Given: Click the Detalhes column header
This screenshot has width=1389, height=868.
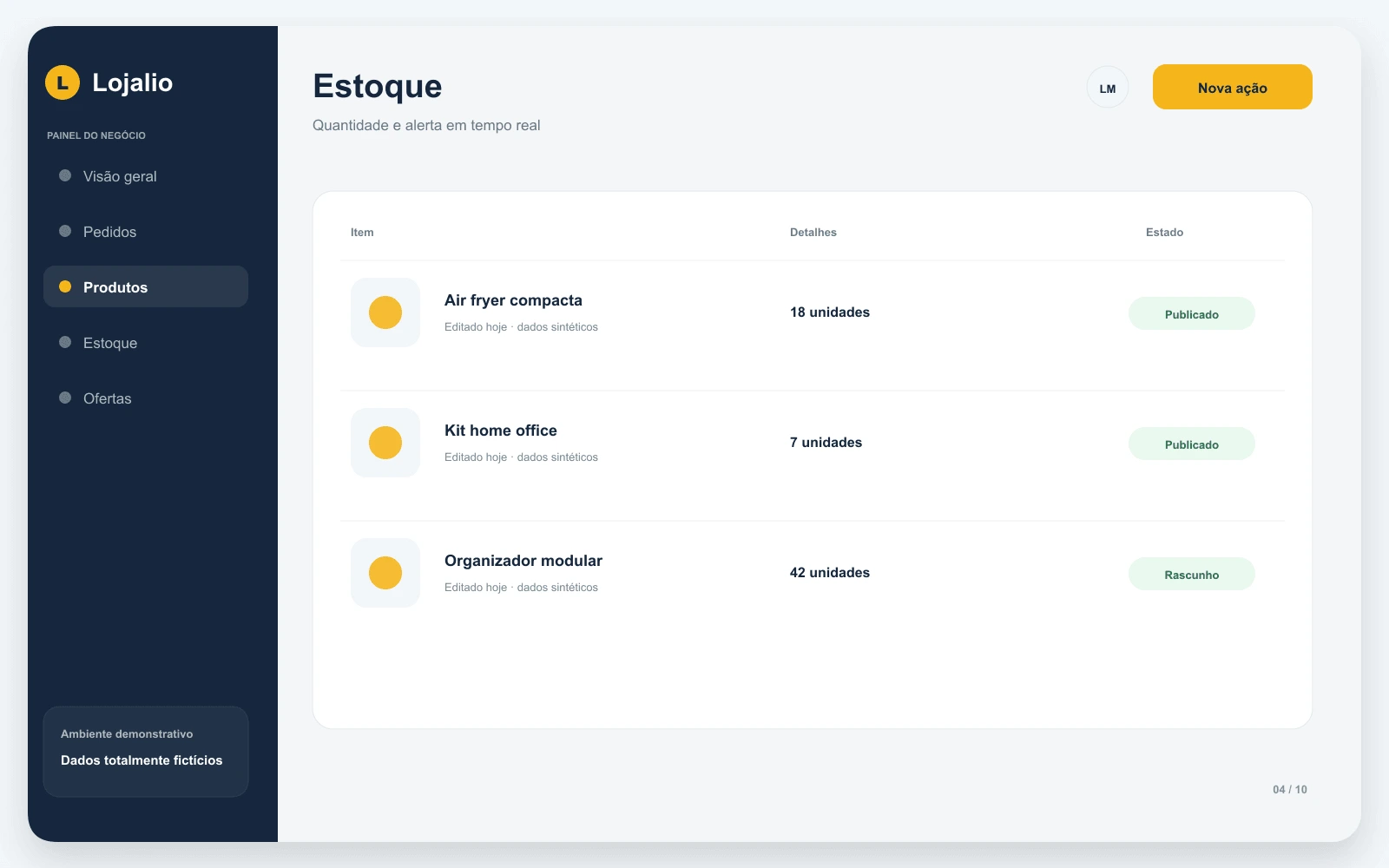Looking at the screenshot, I should pyautogui.click(x=813, y=233).
